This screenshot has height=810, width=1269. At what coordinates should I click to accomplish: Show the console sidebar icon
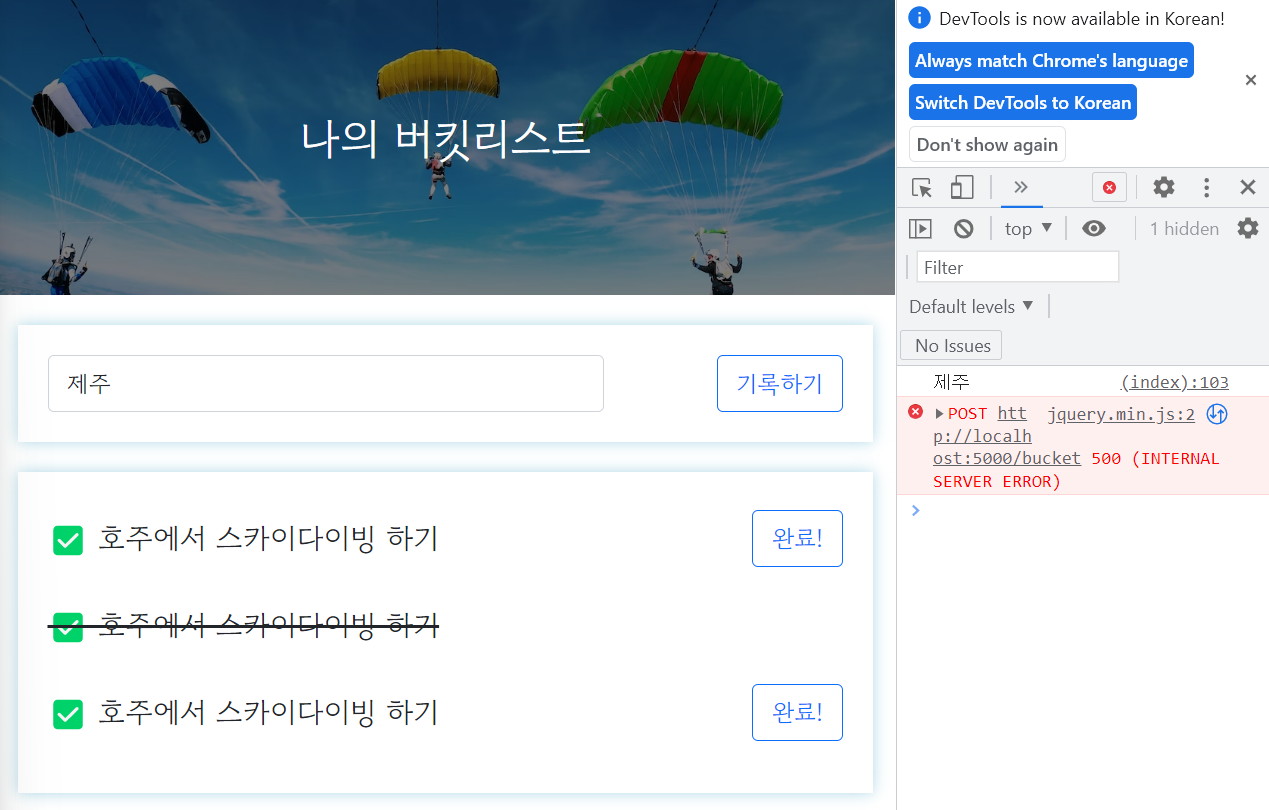(x=920, y=229)
